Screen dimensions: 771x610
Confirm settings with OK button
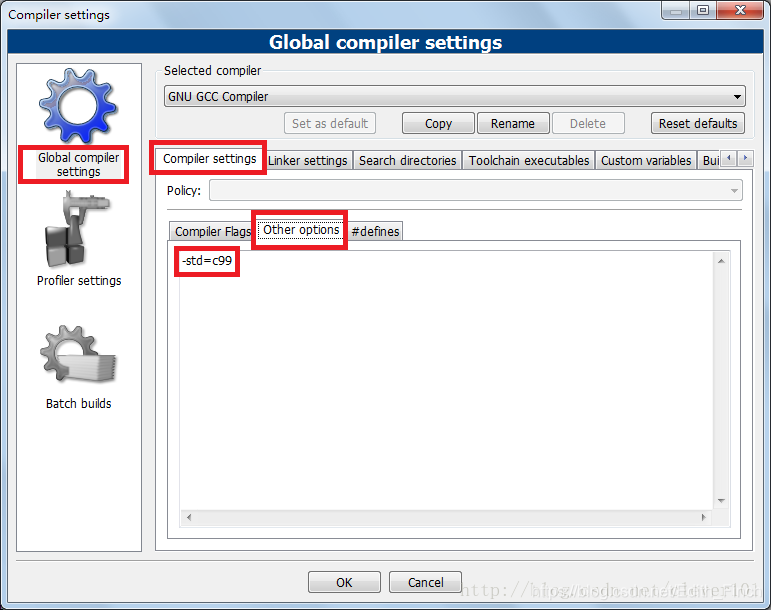tap(344, 582)
